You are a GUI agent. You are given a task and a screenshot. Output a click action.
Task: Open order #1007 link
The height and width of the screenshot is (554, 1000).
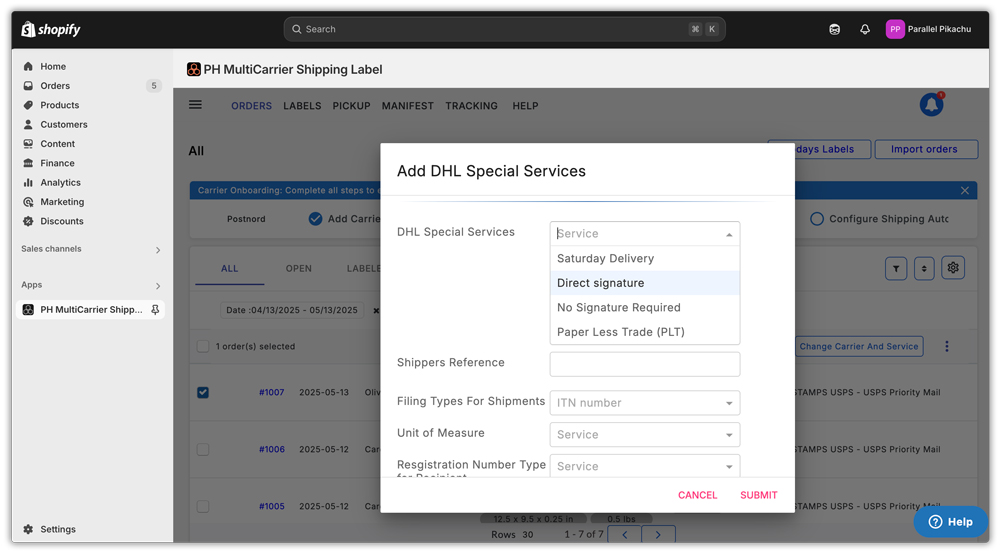coord(272,392)
